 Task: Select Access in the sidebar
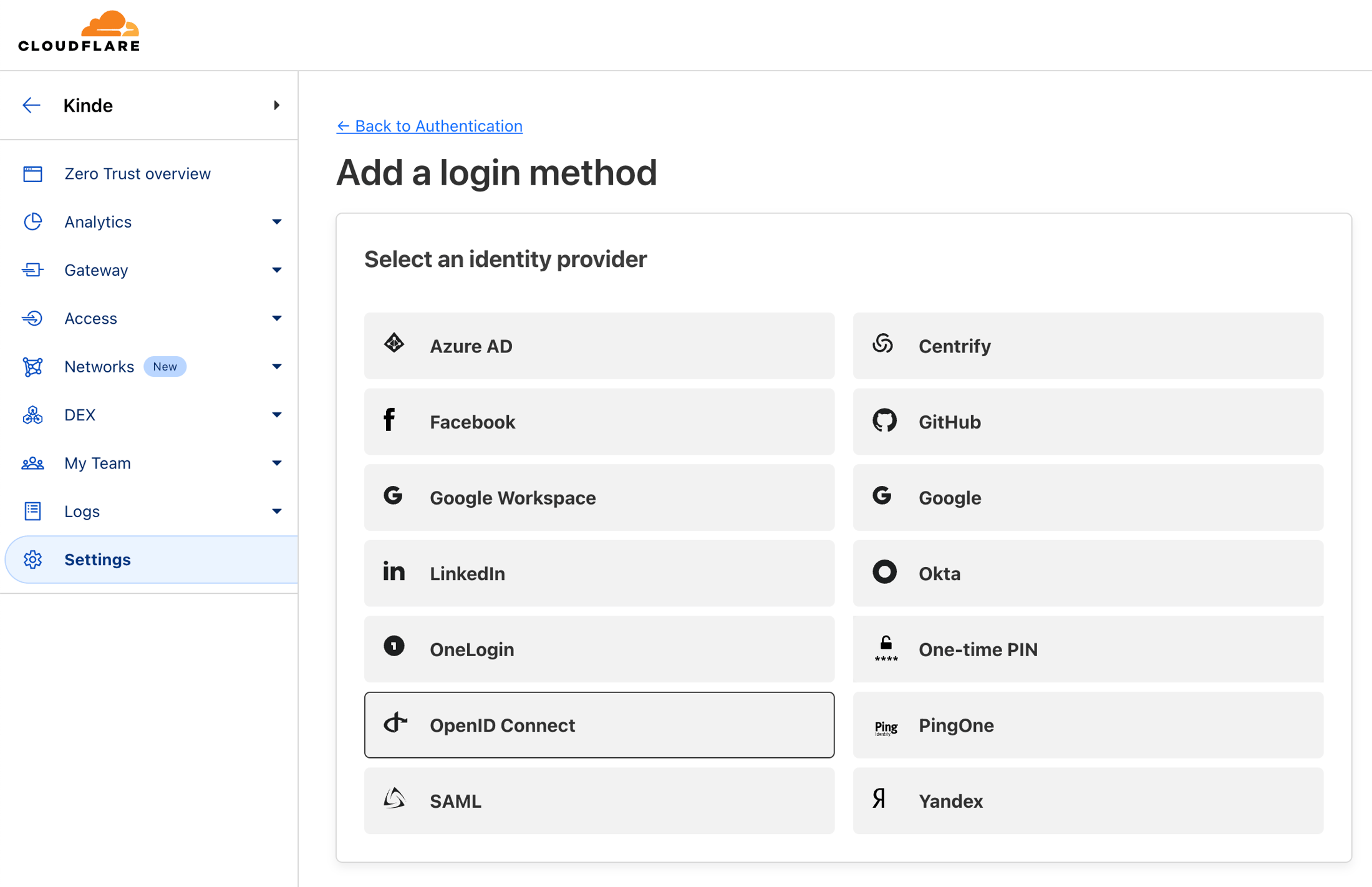(x=91, y=319)
